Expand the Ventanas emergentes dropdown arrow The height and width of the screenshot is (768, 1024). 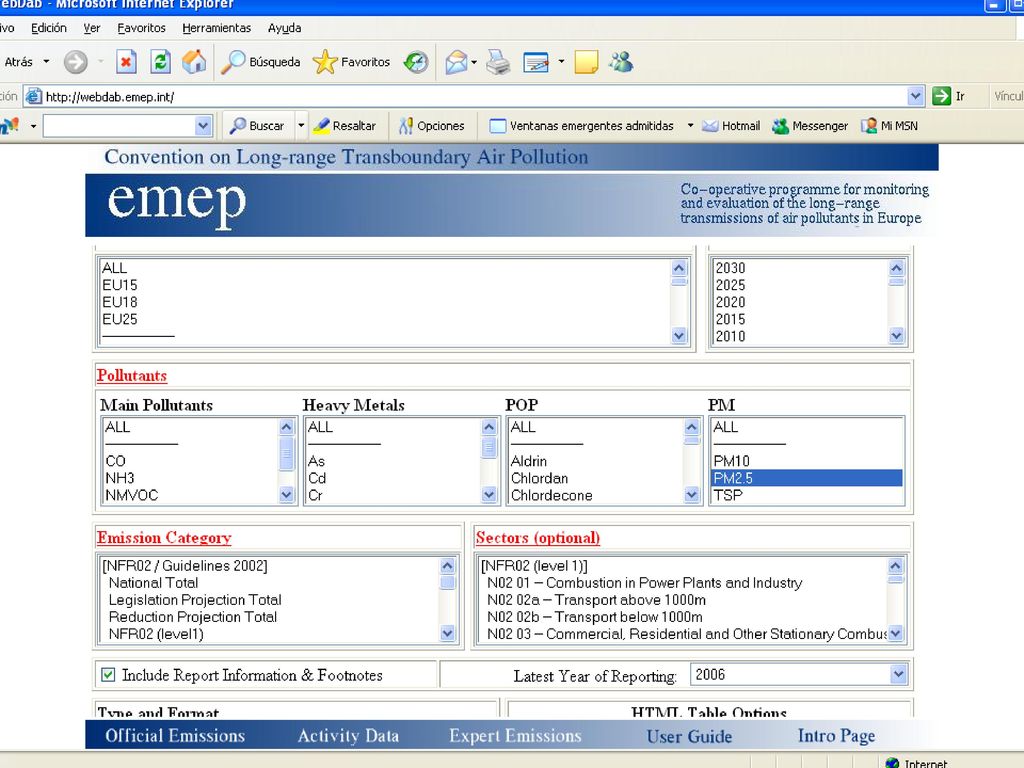[690, 125]
